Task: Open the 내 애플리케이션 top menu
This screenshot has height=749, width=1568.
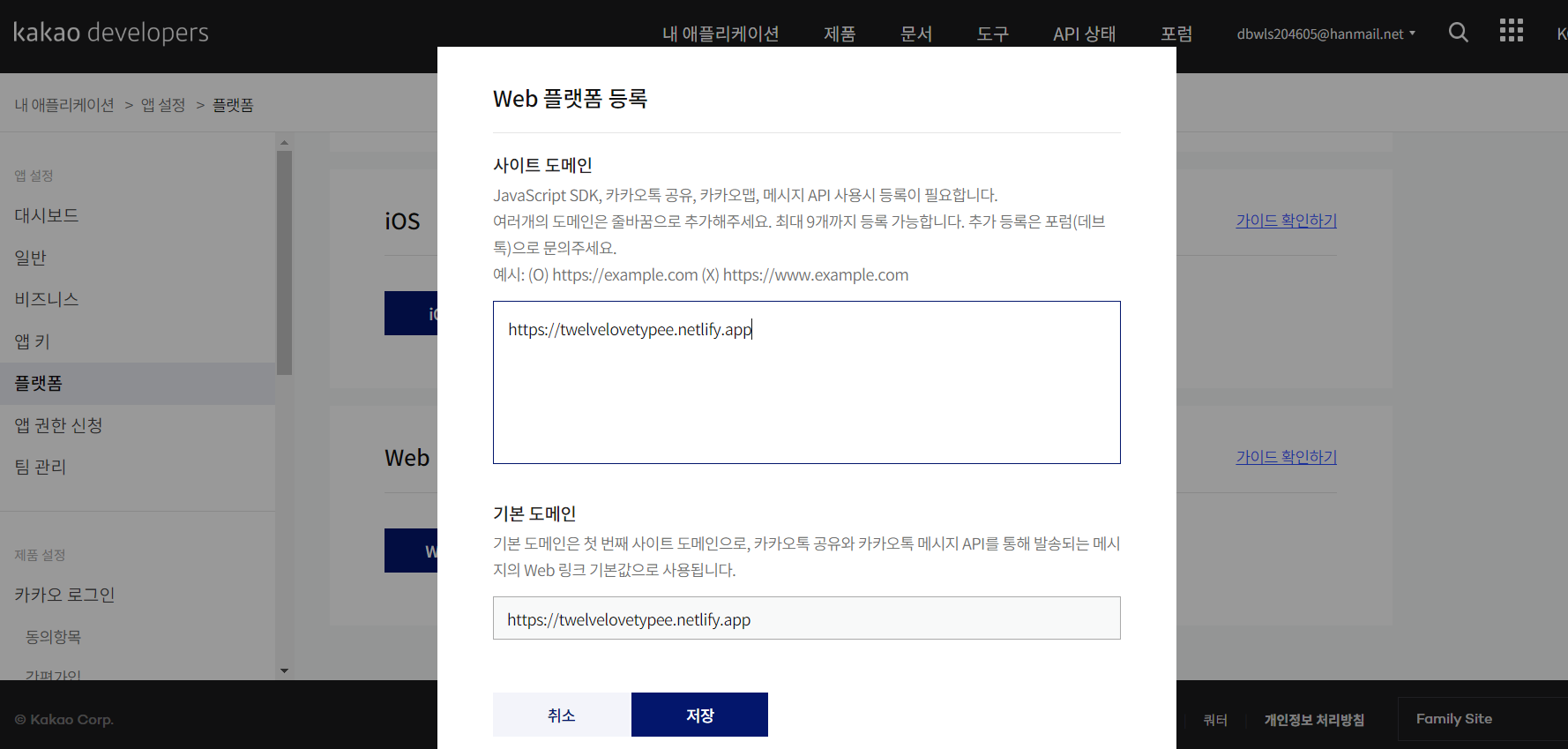Action: tap(721, 34)
